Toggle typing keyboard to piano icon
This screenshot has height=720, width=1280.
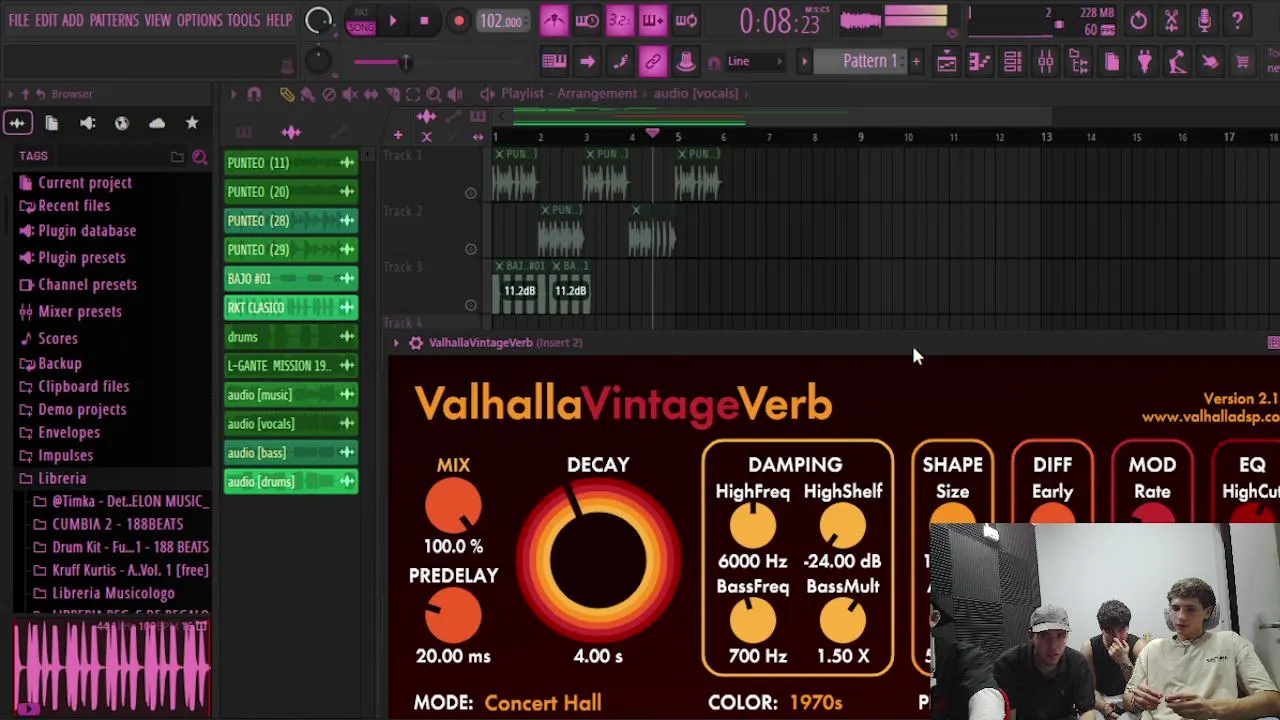554,61
